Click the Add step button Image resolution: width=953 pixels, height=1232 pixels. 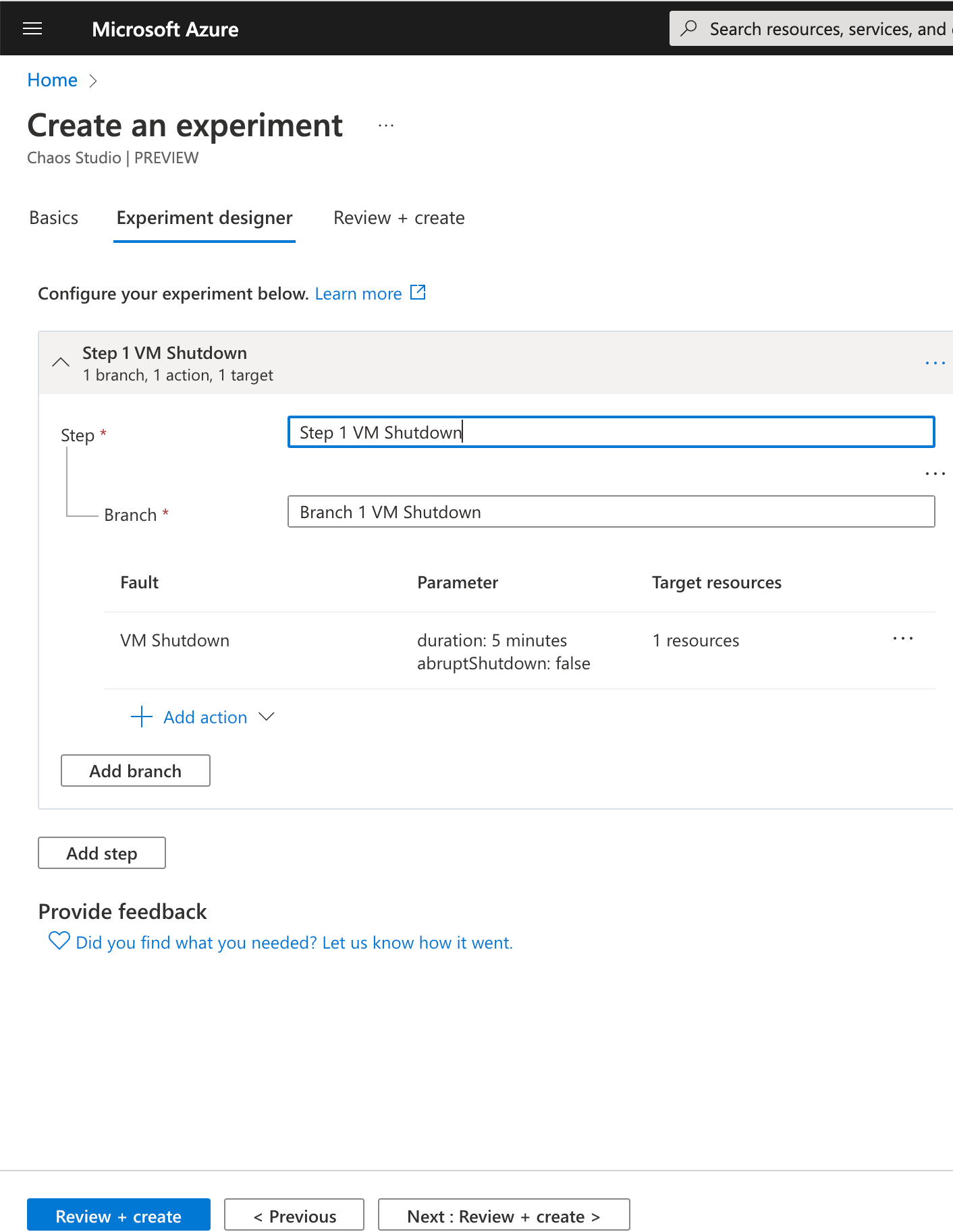pos(102,853)
